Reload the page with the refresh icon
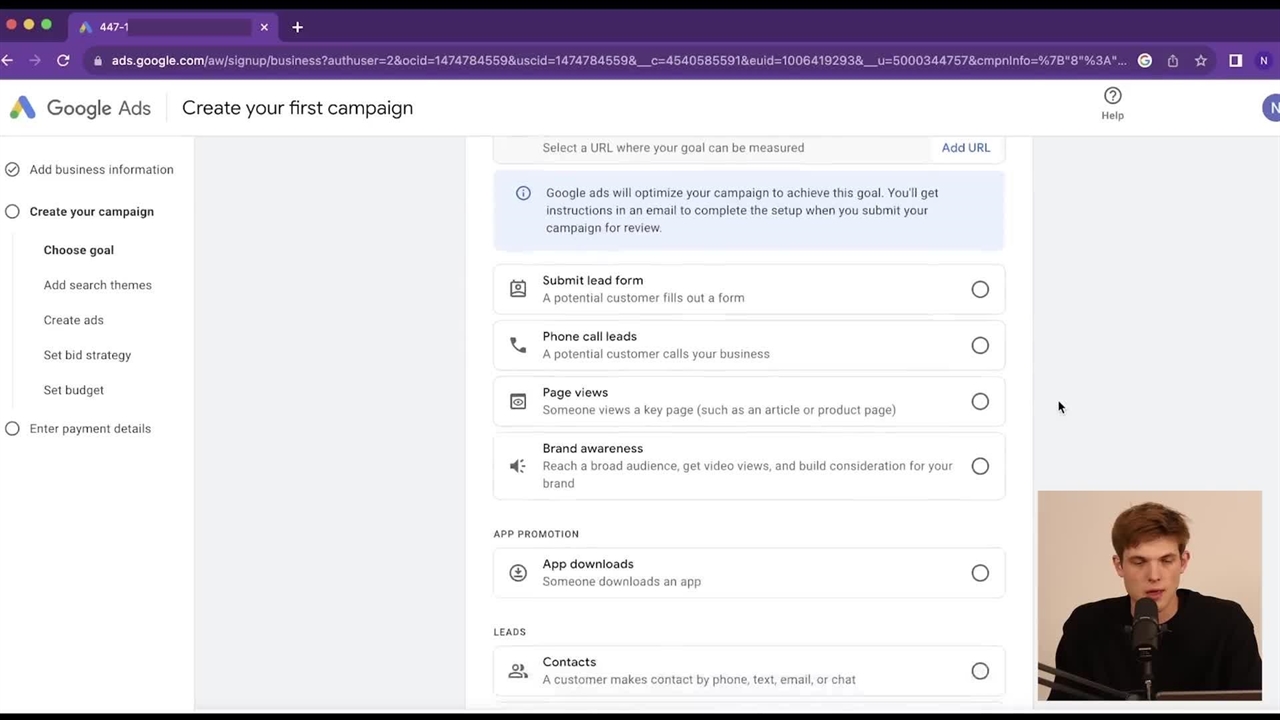The image size is (1280, 720). coord(63,61)
